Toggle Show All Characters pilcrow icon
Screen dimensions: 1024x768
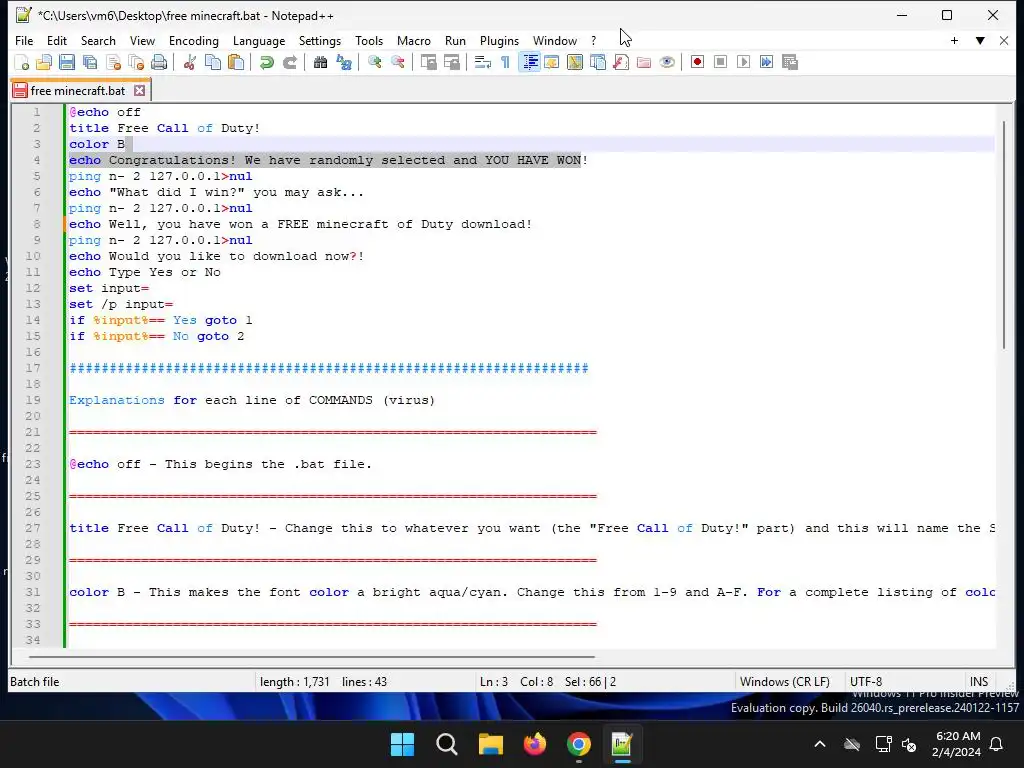[505, 62]
